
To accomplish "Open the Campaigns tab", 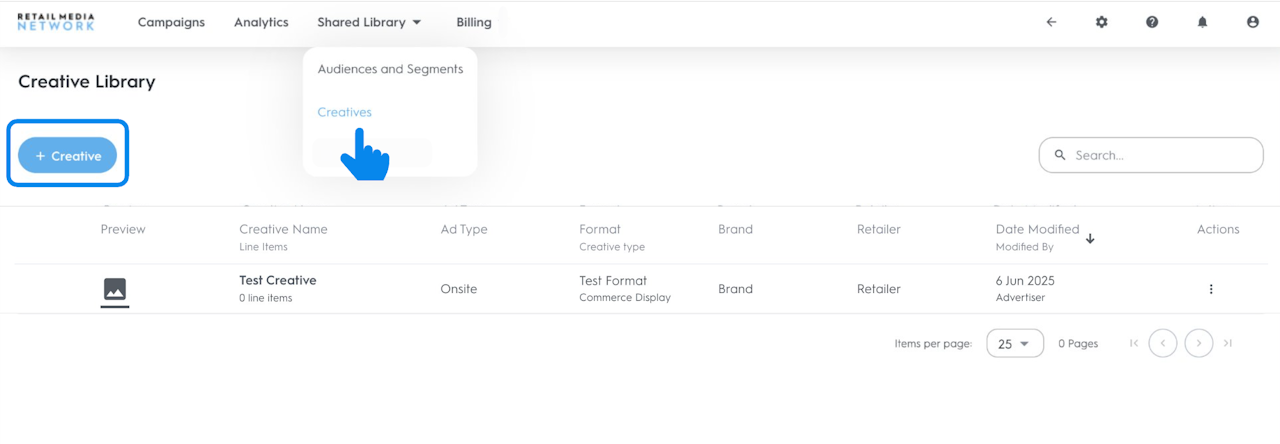I will pyautogui.click(x=171, y=22).
